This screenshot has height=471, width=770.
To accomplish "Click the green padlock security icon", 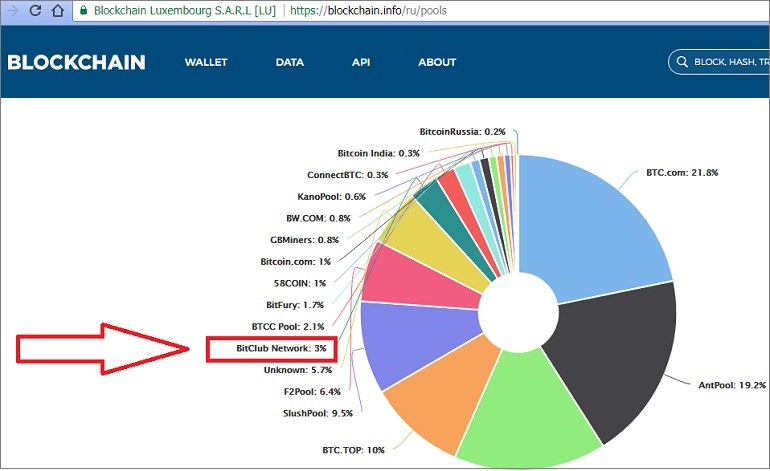I will pos(83,10).
